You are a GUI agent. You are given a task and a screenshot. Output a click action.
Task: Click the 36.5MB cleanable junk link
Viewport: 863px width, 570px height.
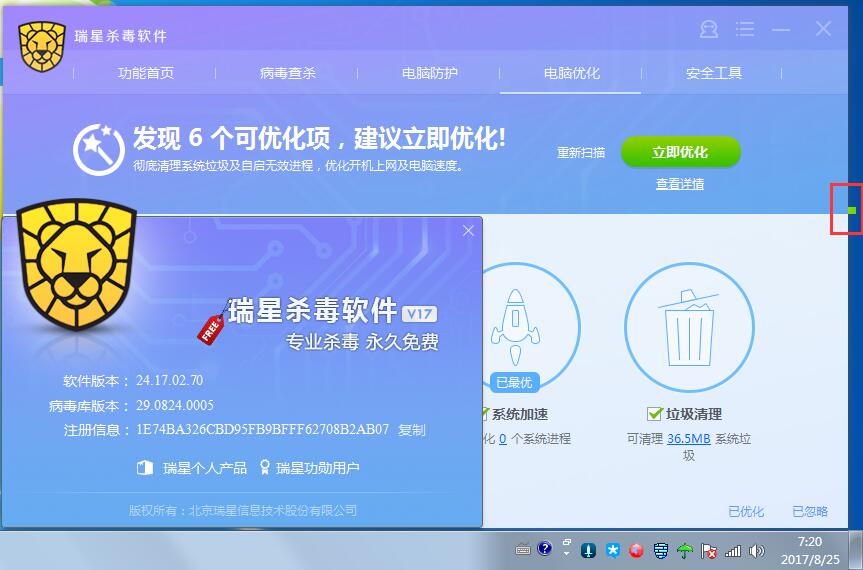coord(689,439)
